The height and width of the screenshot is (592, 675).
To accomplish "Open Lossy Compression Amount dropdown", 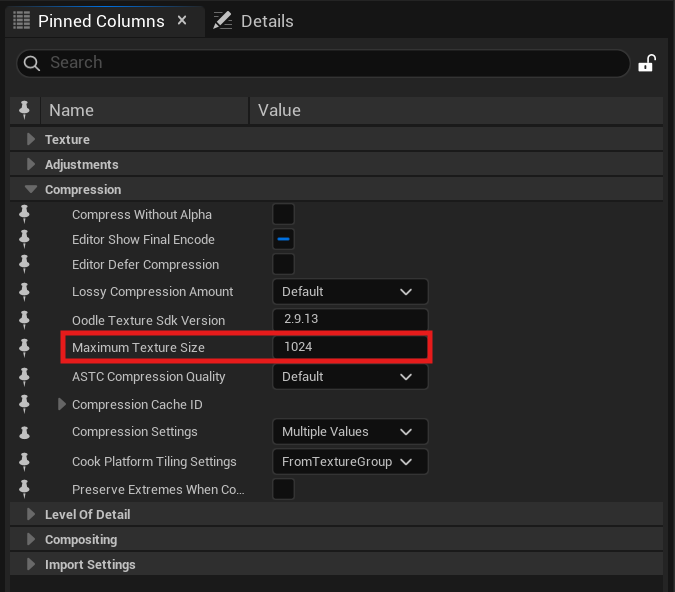I will (350, 291).
